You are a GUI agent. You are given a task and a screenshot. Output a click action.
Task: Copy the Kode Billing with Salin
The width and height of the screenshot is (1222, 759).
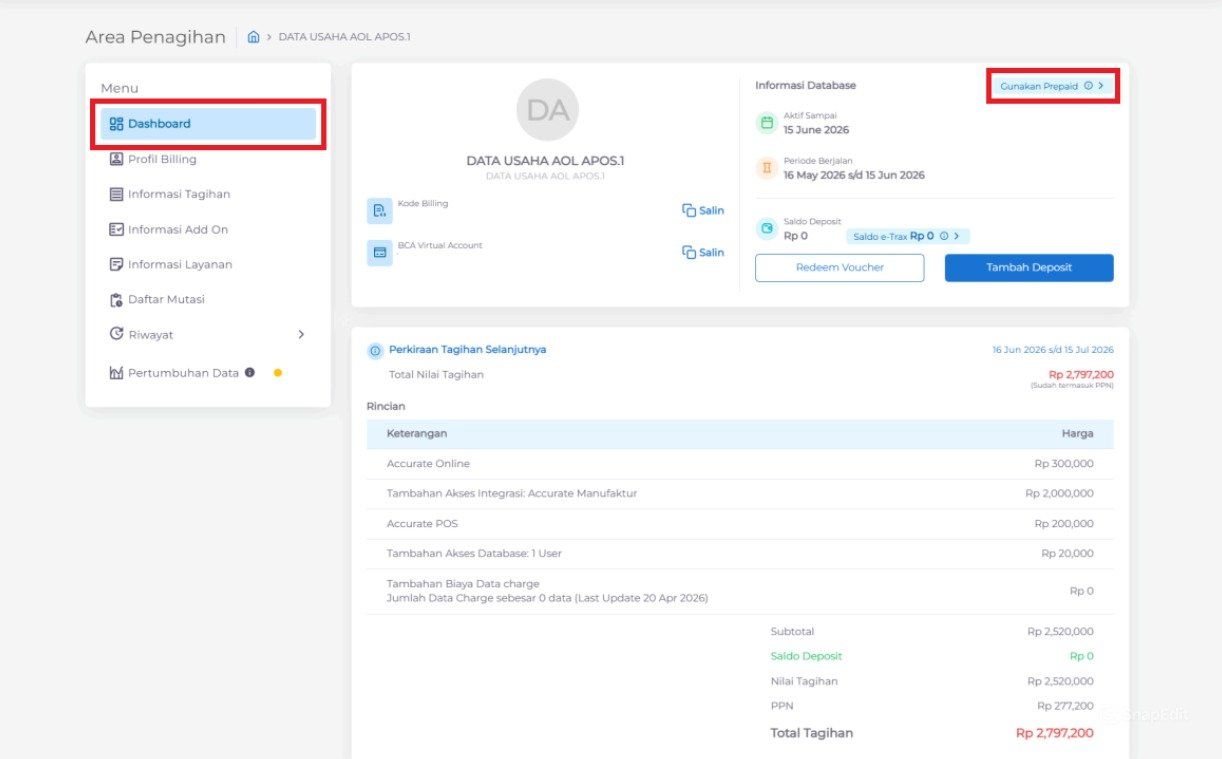[703, 211]
